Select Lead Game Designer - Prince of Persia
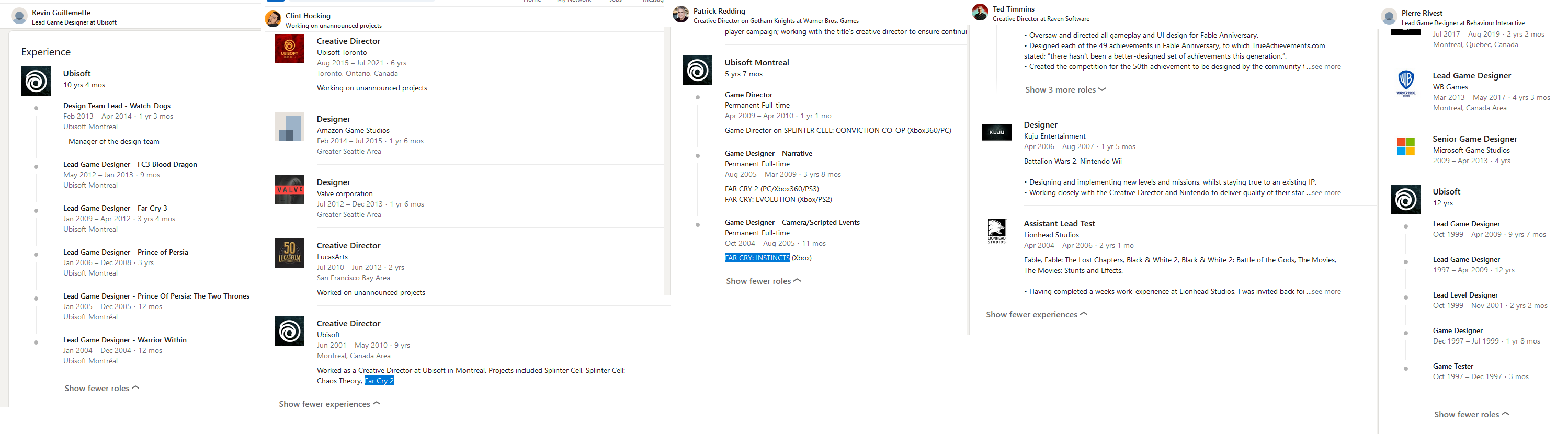This screenshot has height=434, width=1568. [x=126, y=252]
